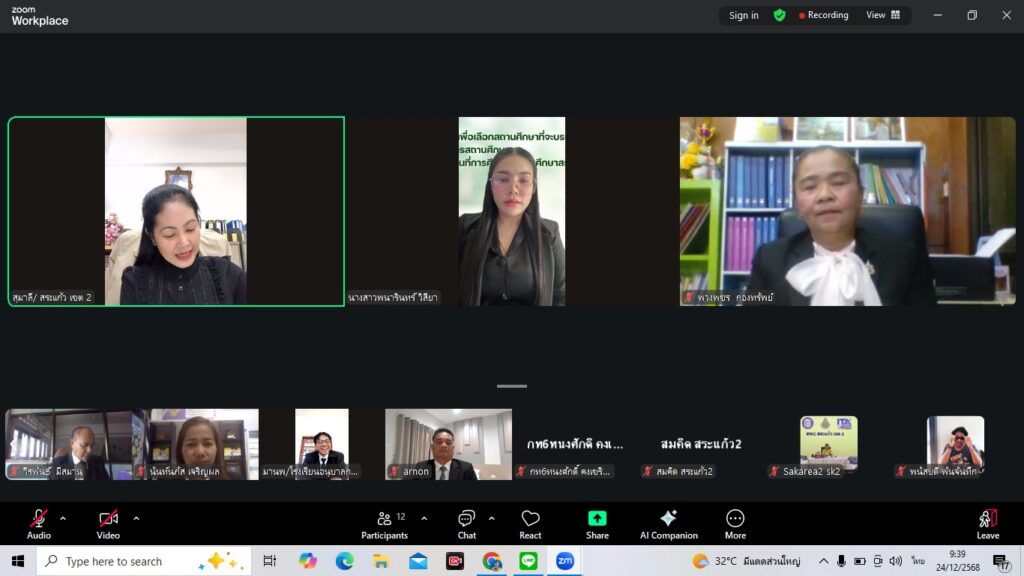
Task: Open AI Companion
Action: click(x=668, y=523)
